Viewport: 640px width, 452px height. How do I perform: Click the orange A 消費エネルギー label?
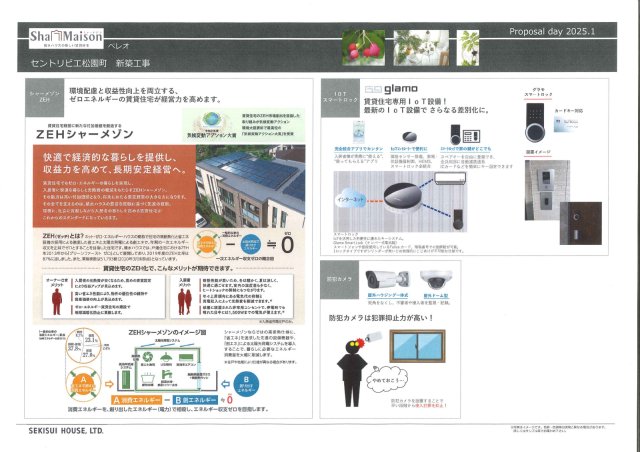[136, 399]
